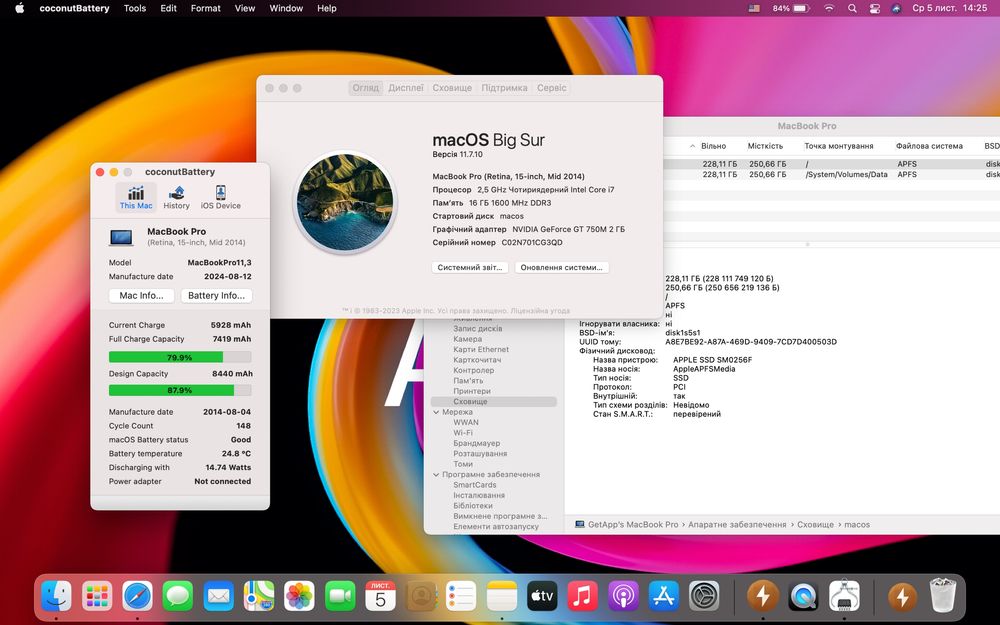1000x625 pixels.
Task: Activate Siri from the menu bar
Action: pos(896,8)
